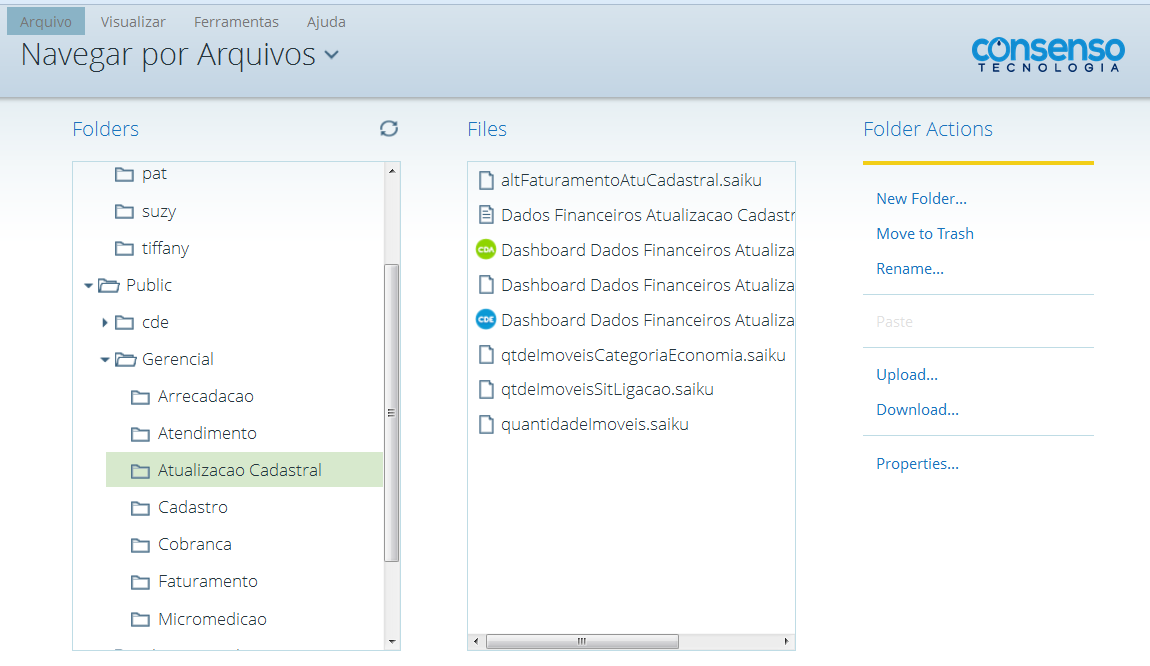
Task: Open the blue CDE dashboard file icon
Action: [x=486, y=319]
